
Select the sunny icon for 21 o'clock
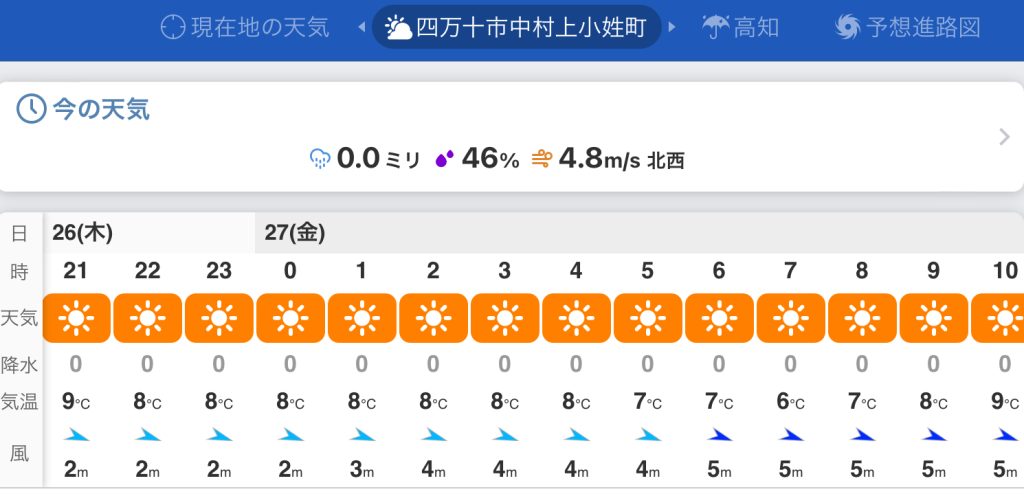[x=76, y=318]
